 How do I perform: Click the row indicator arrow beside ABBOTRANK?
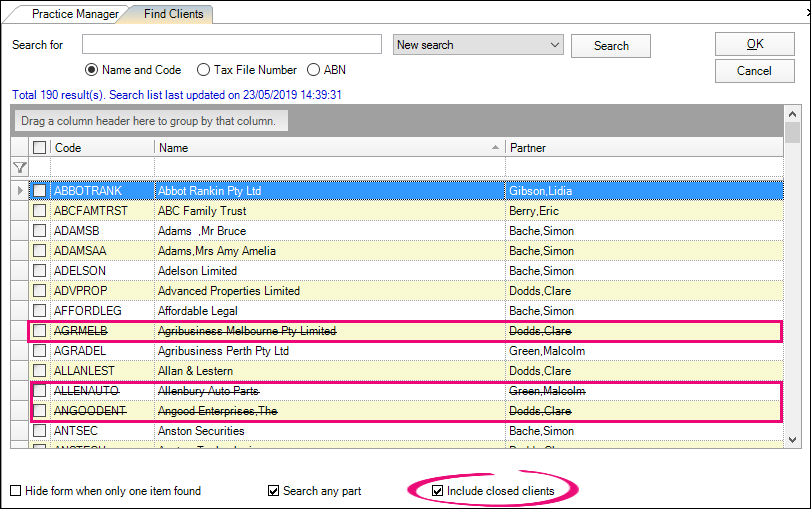19,190
